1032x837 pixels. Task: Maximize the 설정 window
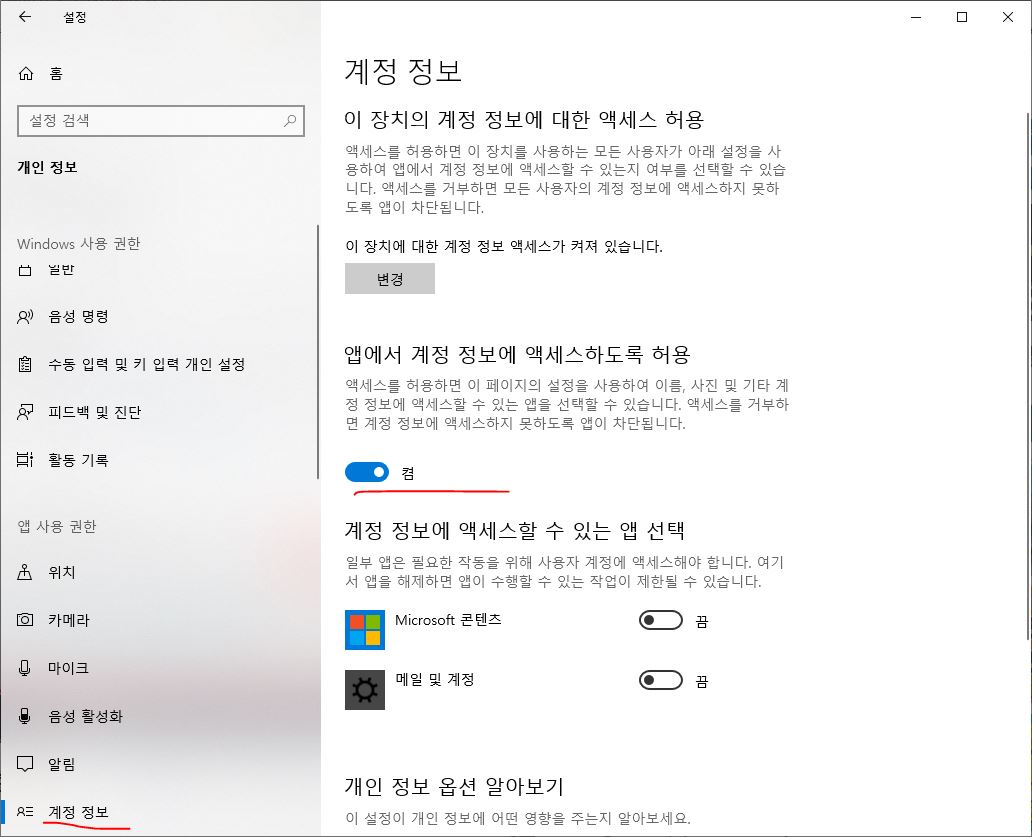[962, 17]
